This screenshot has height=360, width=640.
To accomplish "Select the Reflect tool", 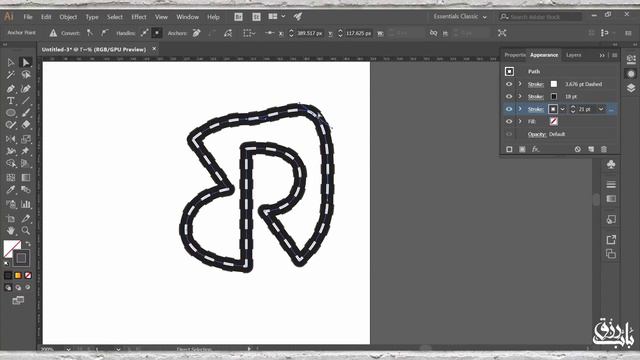I will 11,139.
